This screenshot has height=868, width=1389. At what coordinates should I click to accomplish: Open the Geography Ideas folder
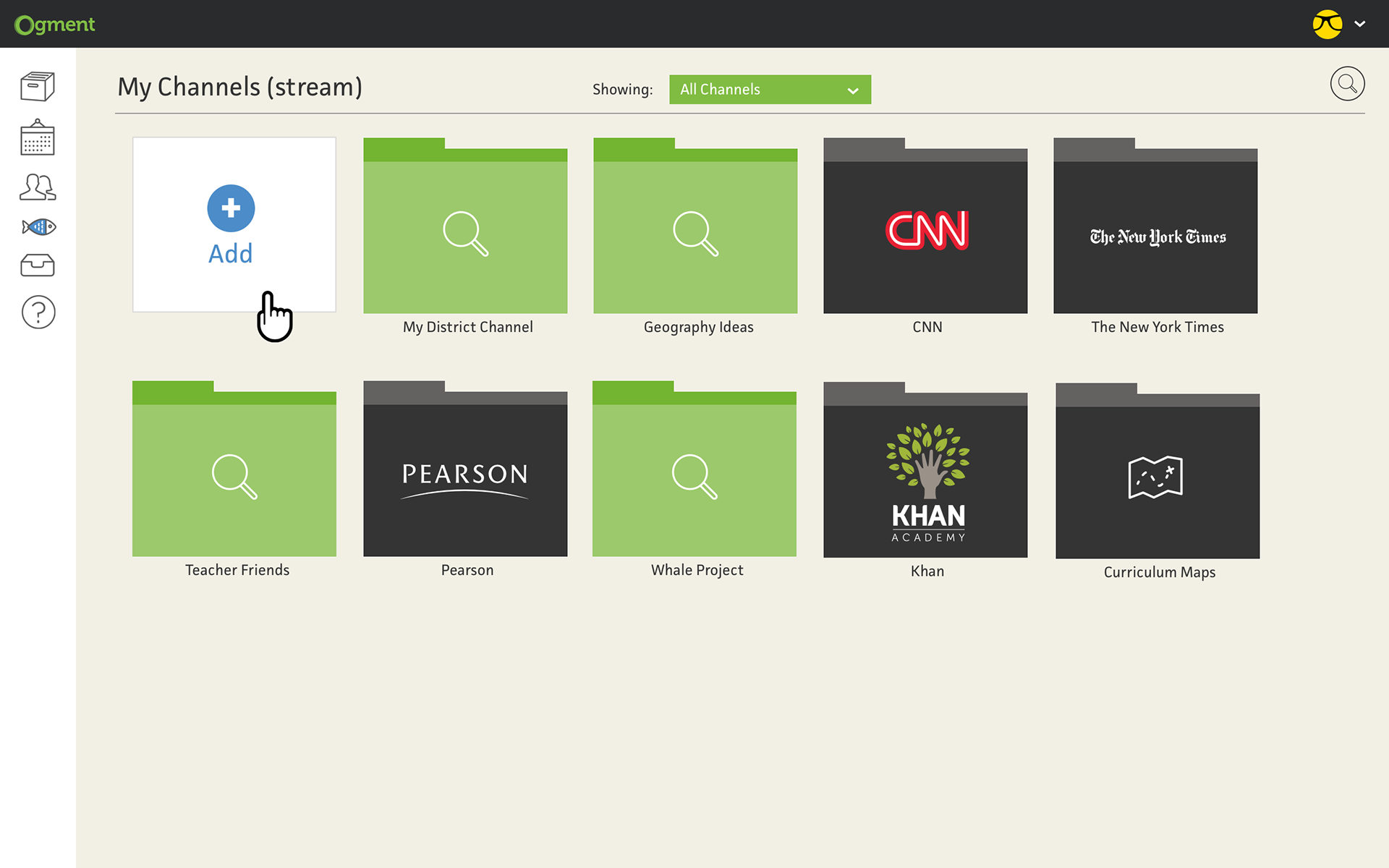tap(695, 226)
